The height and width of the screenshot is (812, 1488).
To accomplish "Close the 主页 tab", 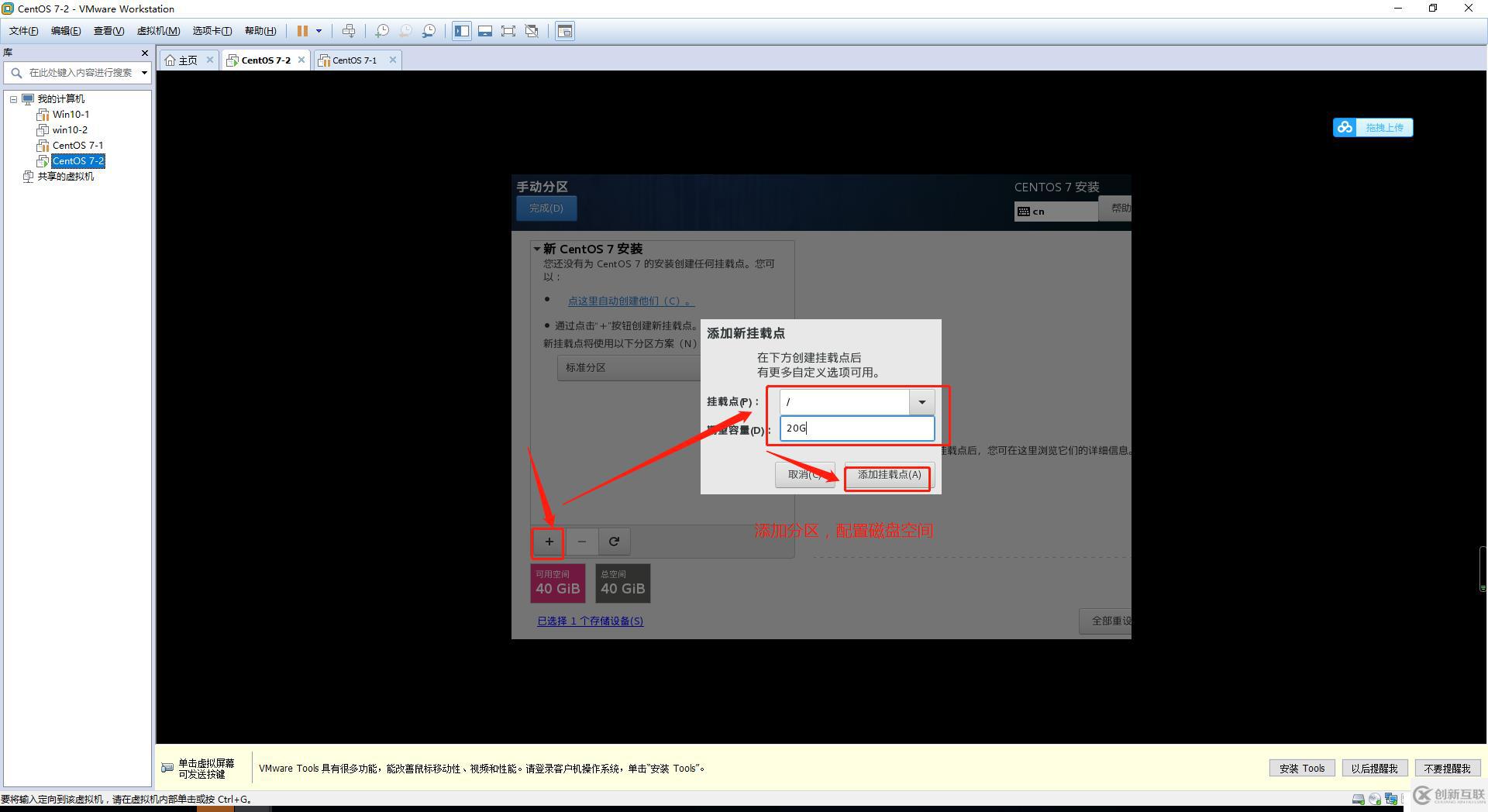I will point(209,60).
